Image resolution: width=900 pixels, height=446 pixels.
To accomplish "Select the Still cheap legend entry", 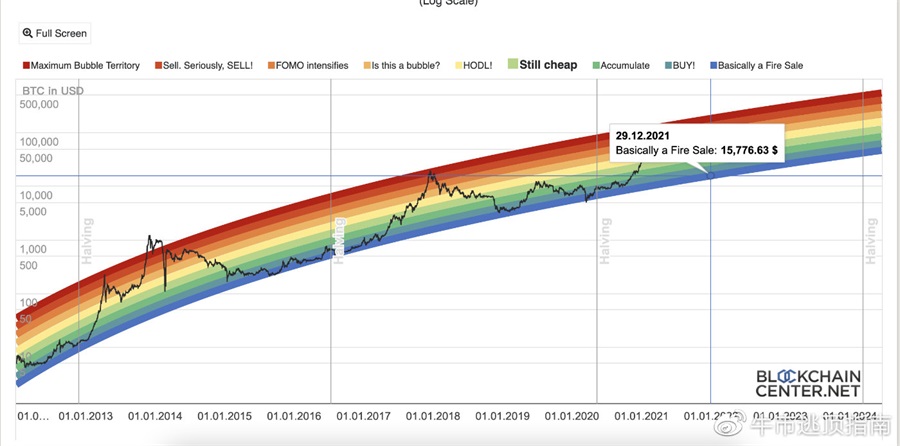I will click(547, 65).
